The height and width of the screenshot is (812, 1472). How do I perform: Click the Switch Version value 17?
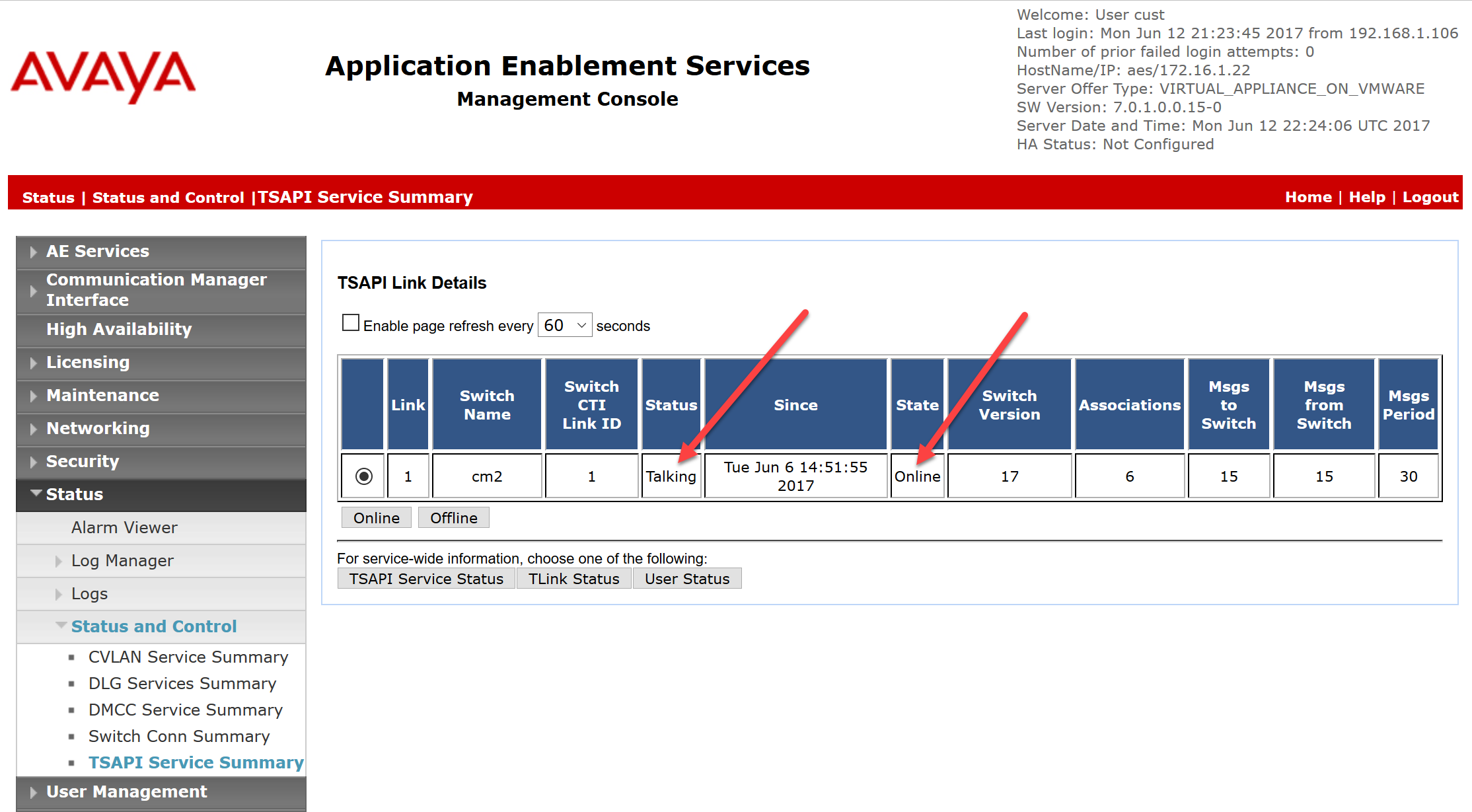tap(1010, 476)
